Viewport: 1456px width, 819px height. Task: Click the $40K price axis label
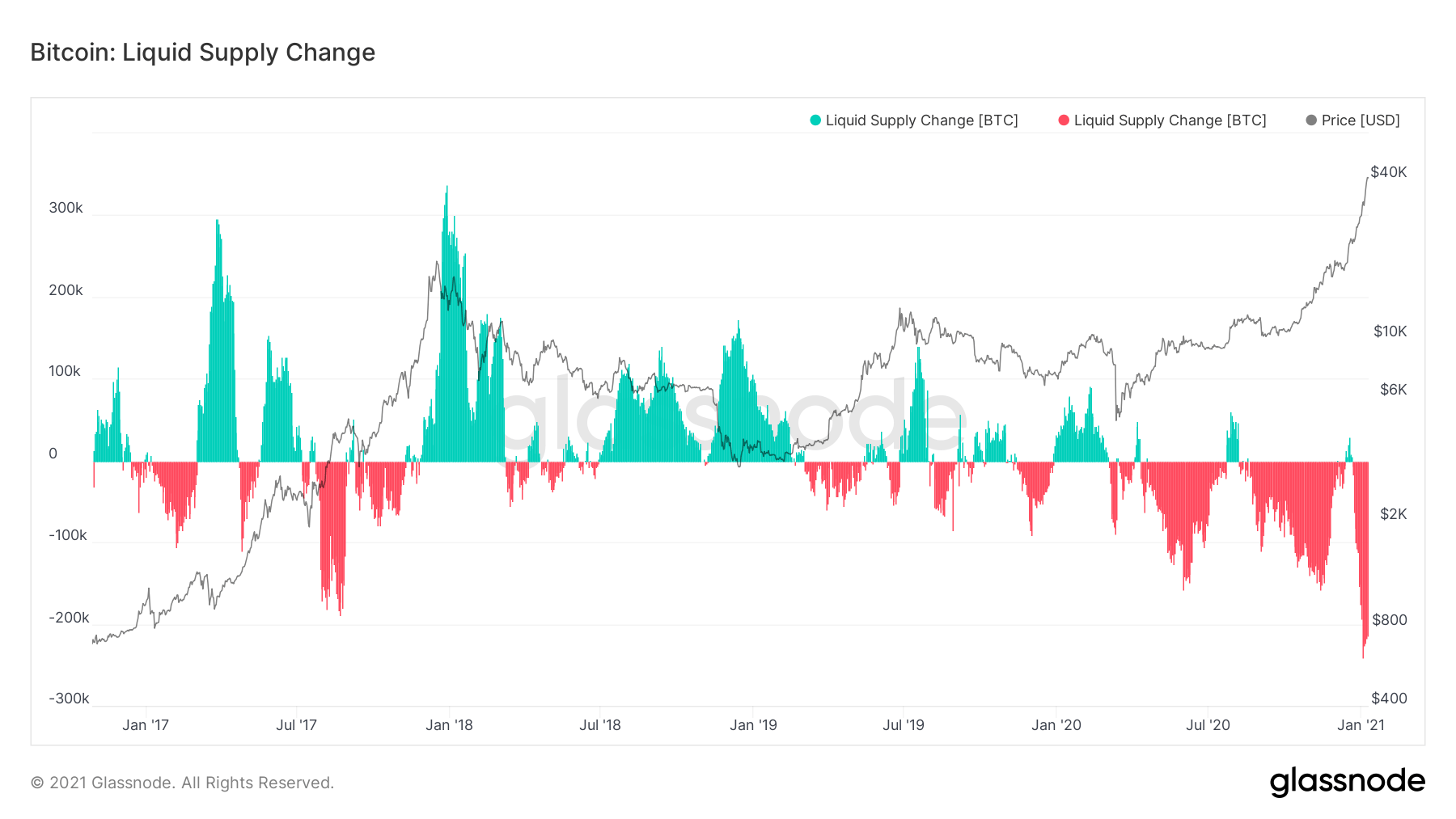tap(1389, 172)
